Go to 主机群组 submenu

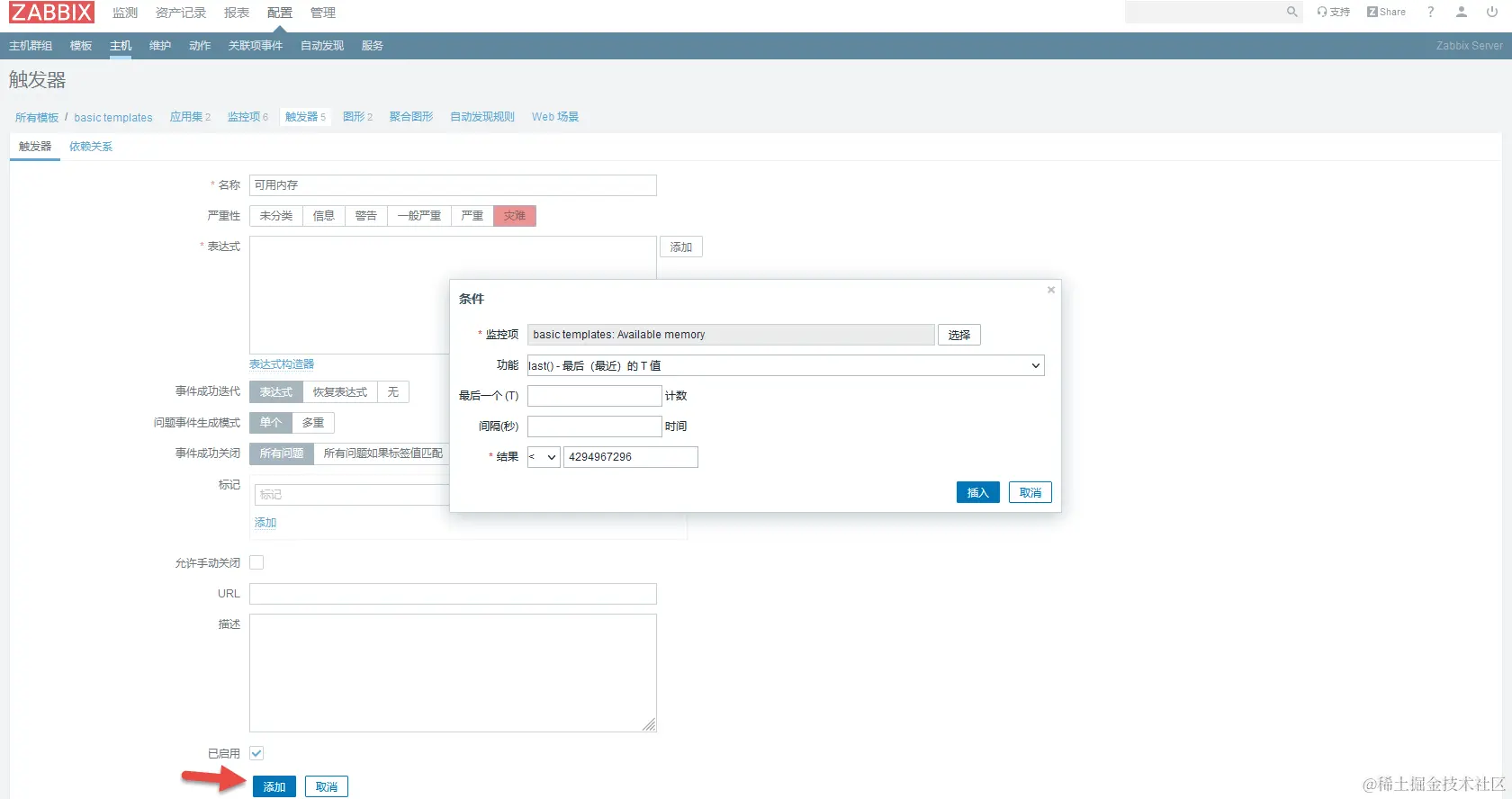pyautogui.click(x=31, y=46)
